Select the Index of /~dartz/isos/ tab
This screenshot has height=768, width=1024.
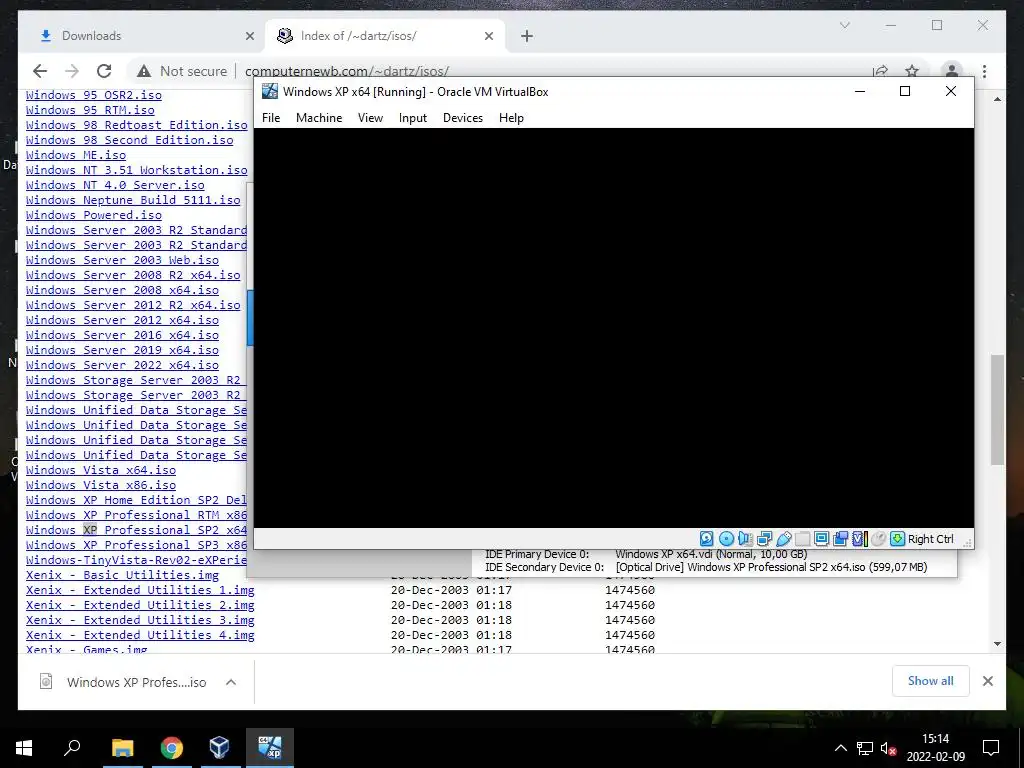coord(385,36)
